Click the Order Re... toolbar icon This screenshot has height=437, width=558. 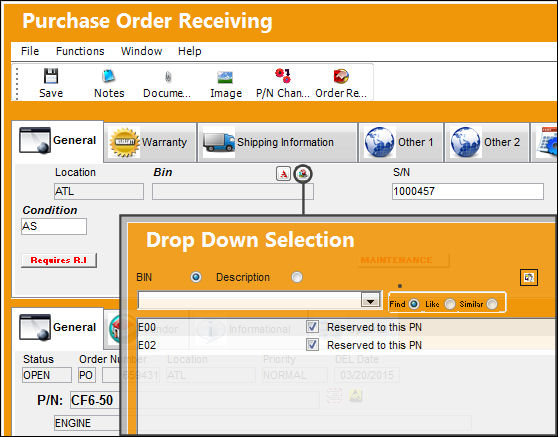click(341, 76)
